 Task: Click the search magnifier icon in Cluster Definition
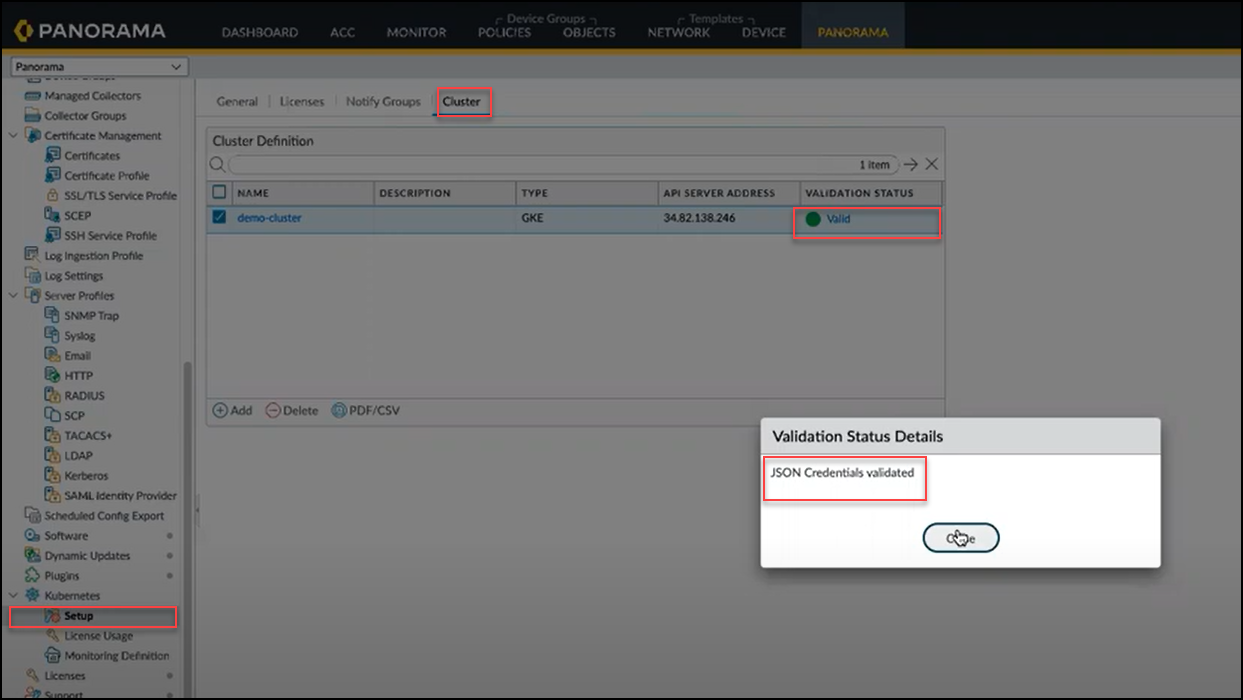click(x=217, y=165)
